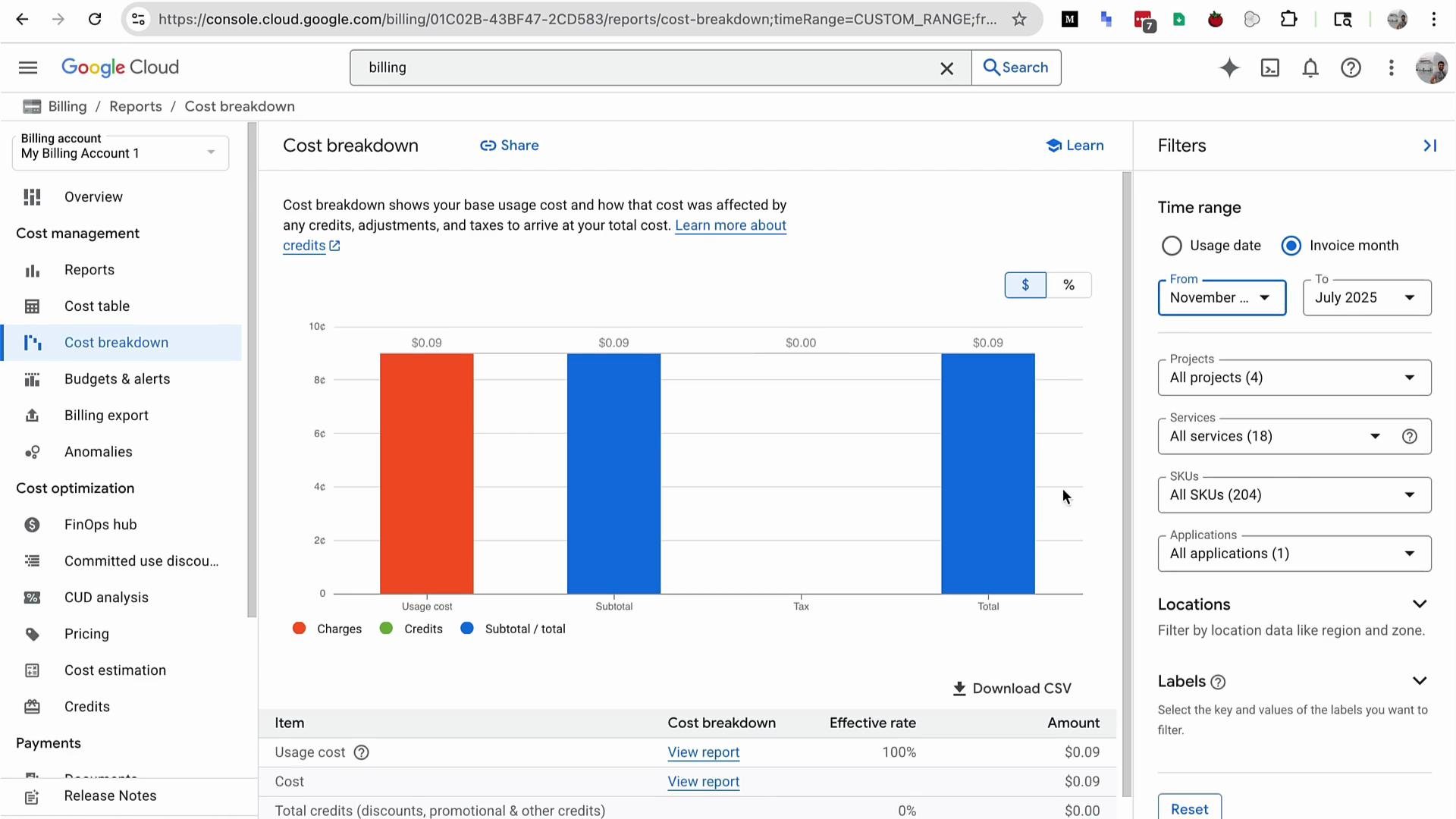Image resolution: width=1456 pixels, height=819 pixels.
Task: Click the CUD analysis percent icon
Action: tap(32, 598)
